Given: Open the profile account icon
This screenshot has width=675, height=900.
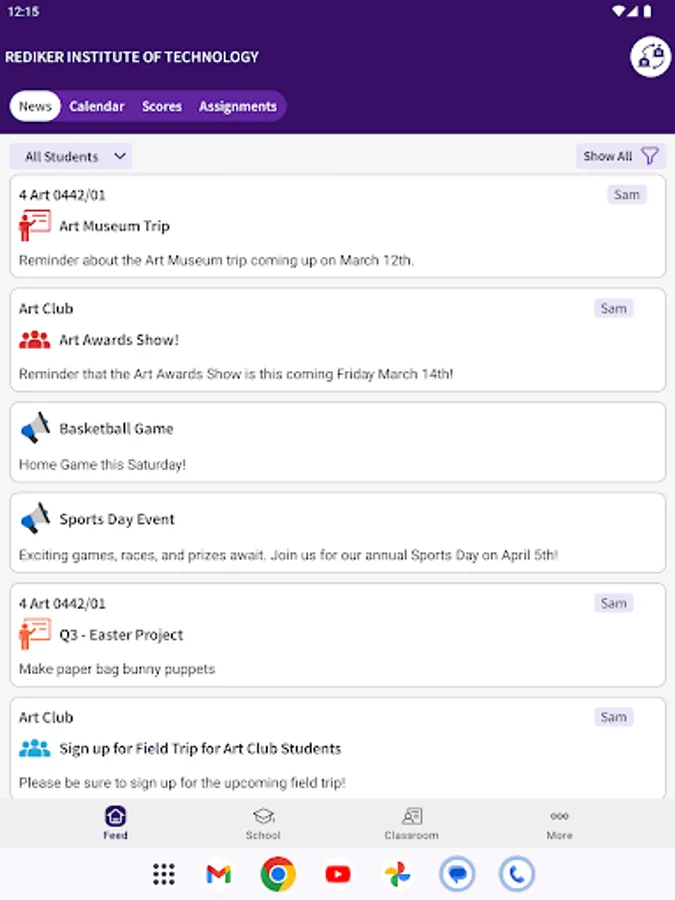Looking at the screenshot, I should pos(649,57).
